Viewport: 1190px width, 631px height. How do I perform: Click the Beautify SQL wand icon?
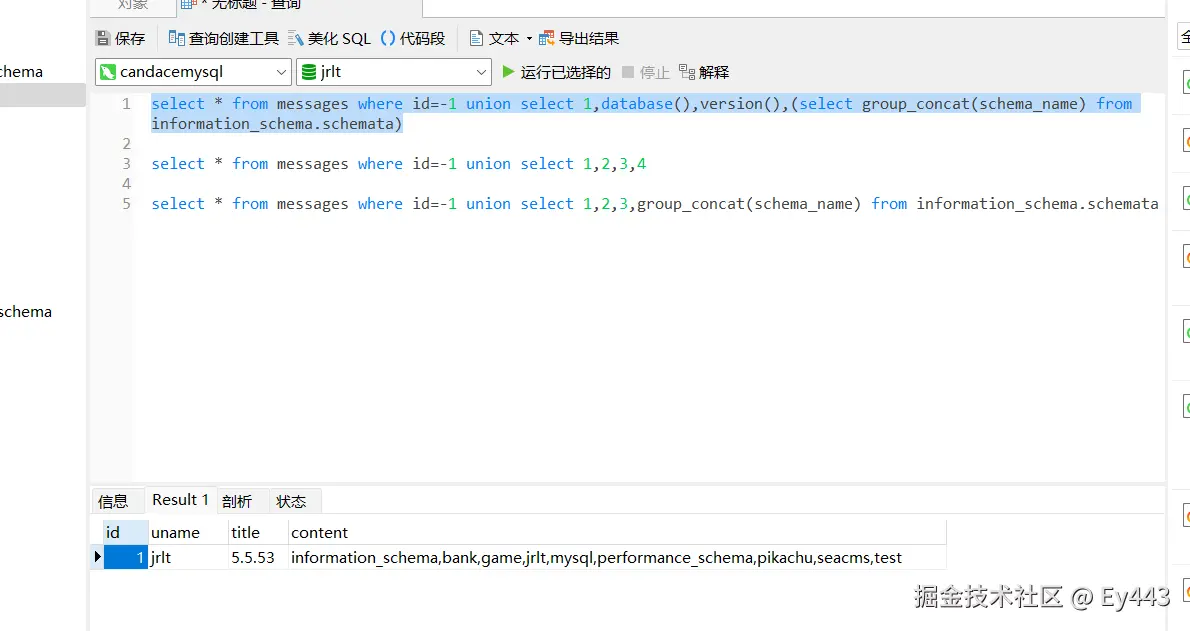pyautogui.click(x=295, y=38)
